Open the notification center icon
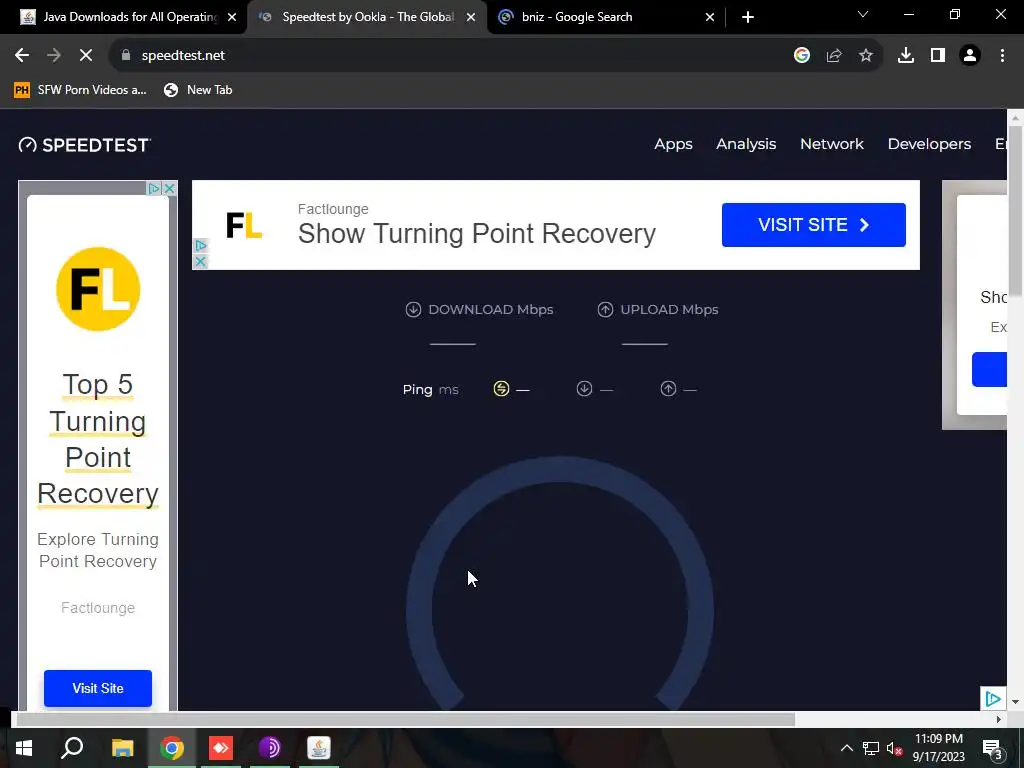Viewport: 1024px width, 768px height. (993, 749)
